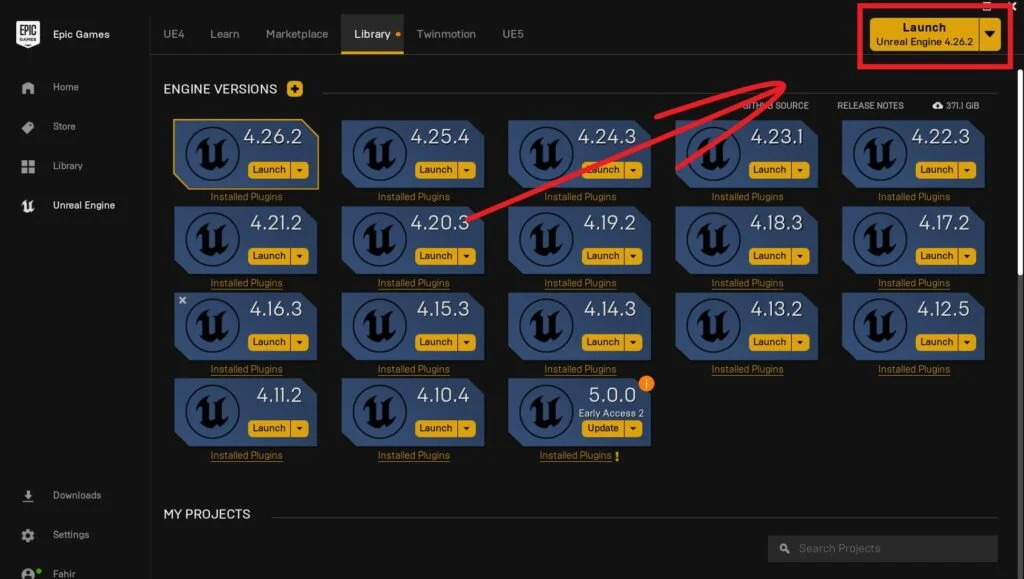1024x579 pixels.
Task: Open the dropdown arrow for engine 4.19.2
Action: pos(633,256)
